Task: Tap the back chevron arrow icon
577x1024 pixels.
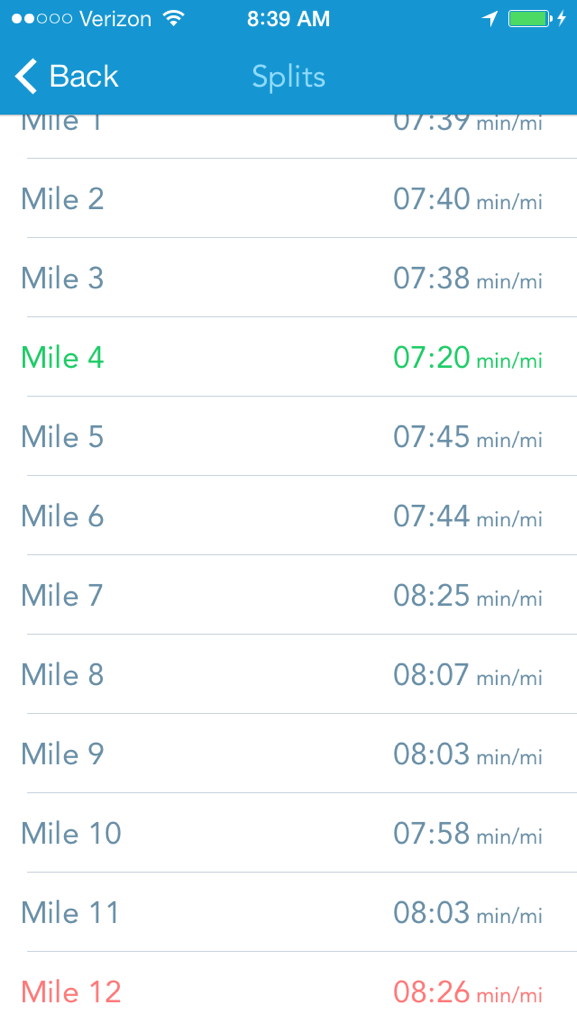Action: pos(24,76)
